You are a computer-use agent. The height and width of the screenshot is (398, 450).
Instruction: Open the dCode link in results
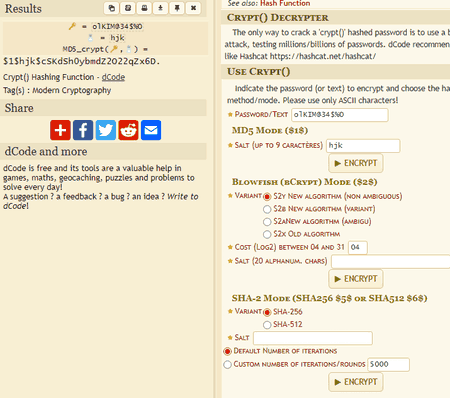click(113, 77)
